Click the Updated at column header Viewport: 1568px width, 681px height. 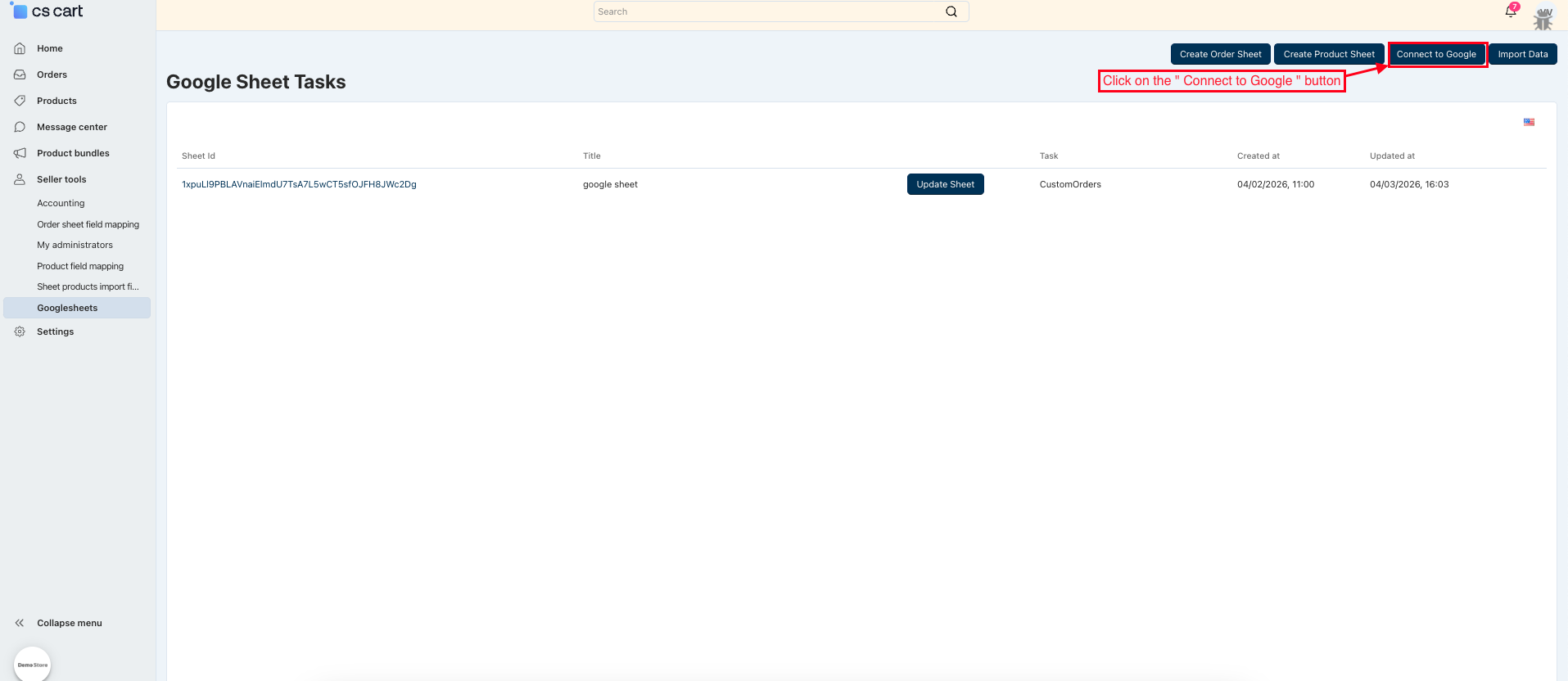(1392, 156)
